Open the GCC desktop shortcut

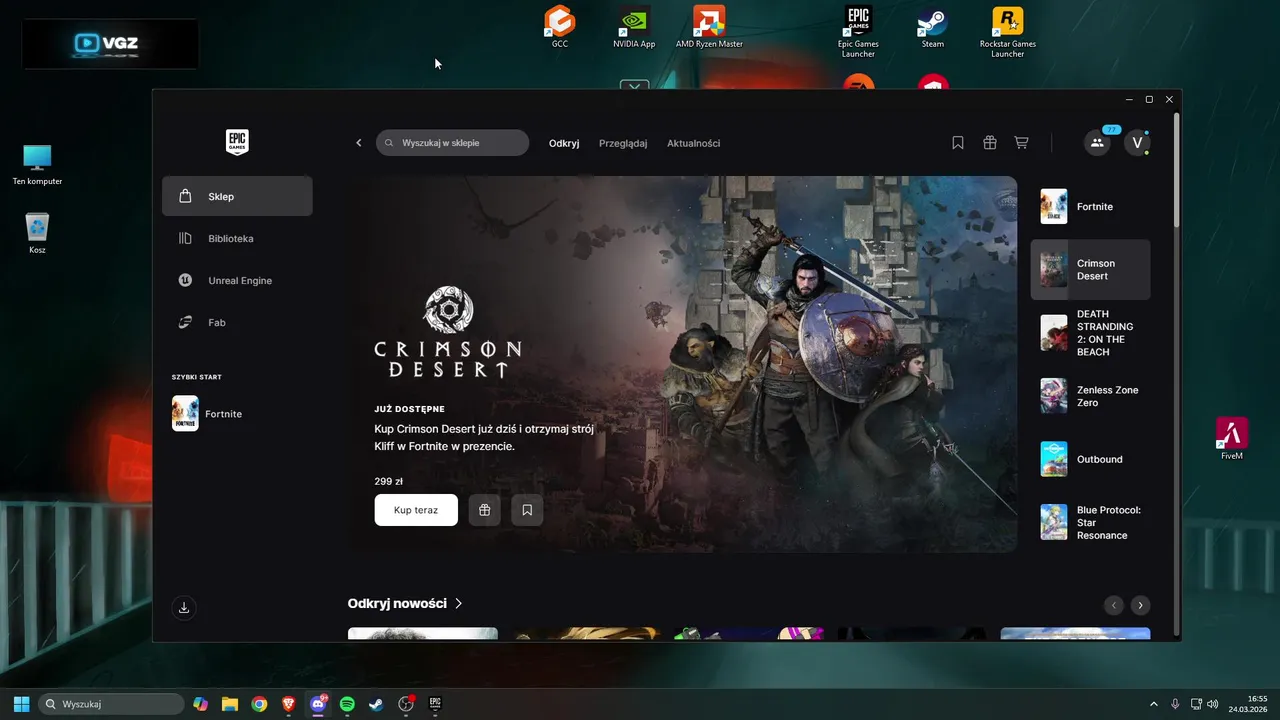(560, 26)
